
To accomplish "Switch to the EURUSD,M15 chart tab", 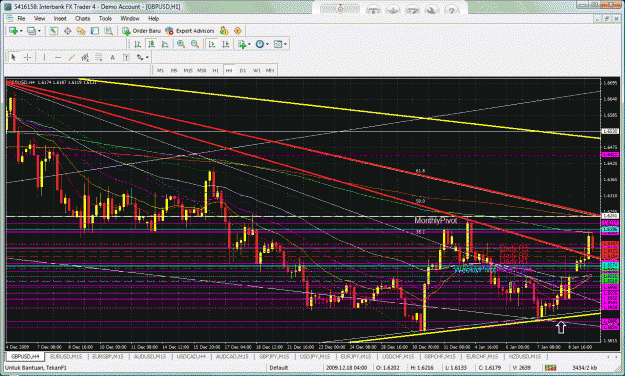I will pyautogui.click(x=66, y=356).
